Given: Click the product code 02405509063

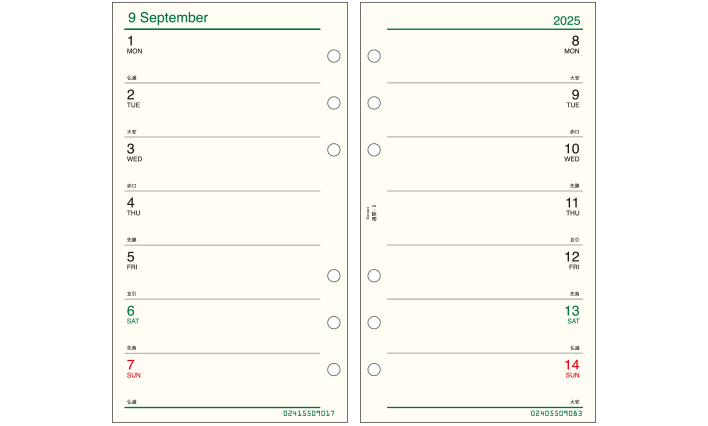Looking at the screenshot, I should point(556,413).
